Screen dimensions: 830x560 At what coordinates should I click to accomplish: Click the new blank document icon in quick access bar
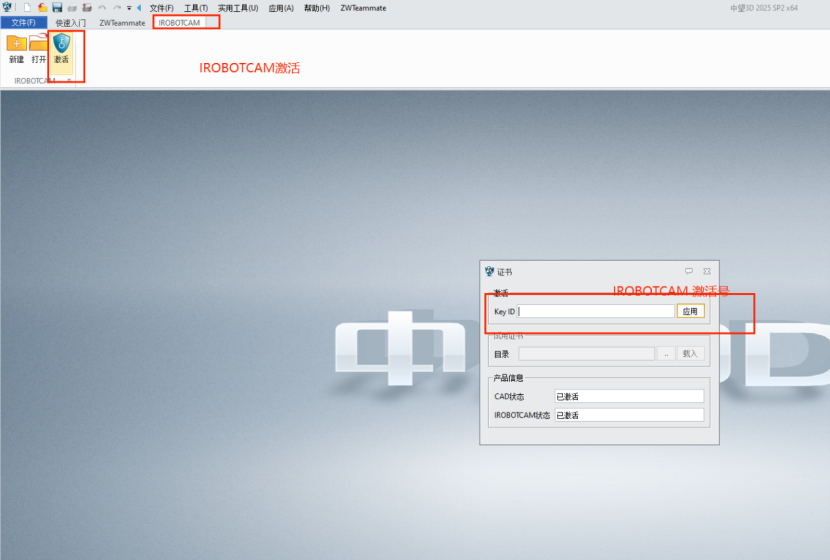pyautogui.click(x=28, y=8)
